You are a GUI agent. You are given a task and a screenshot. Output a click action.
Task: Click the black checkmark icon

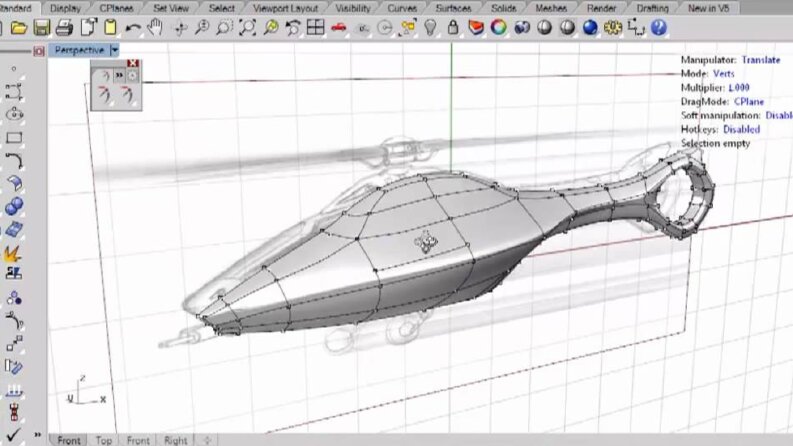coord(13,434)
